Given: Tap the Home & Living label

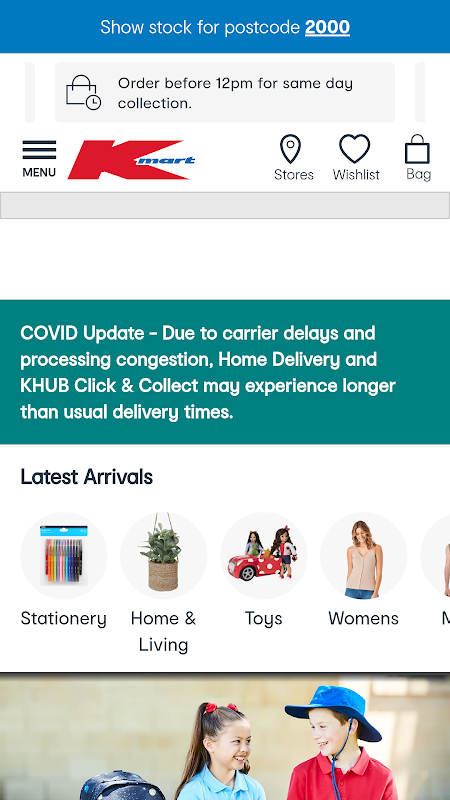Looking at the screenshot, I should [164, 631].
